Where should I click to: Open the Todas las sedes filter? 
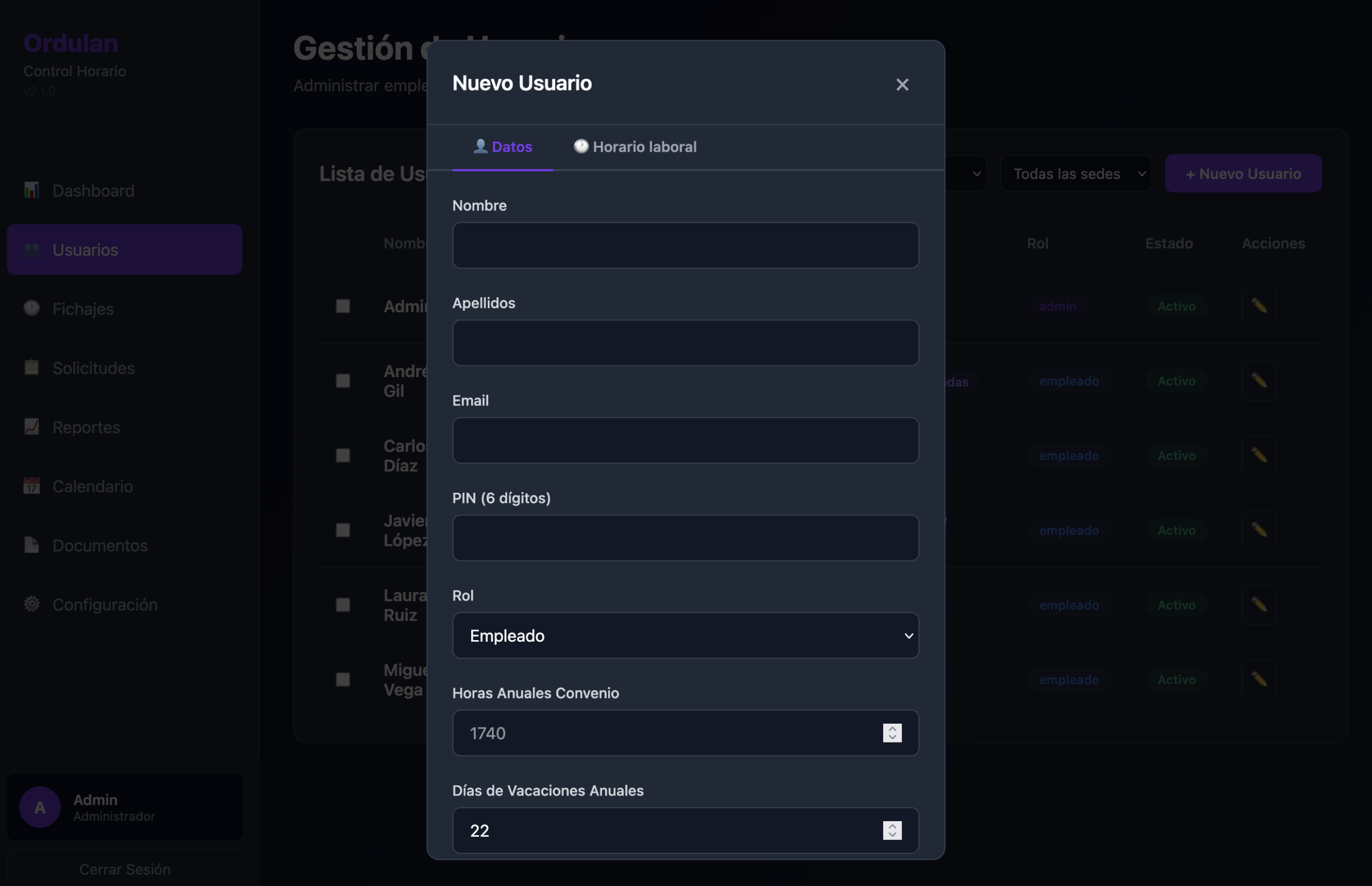pos(1076,174)
